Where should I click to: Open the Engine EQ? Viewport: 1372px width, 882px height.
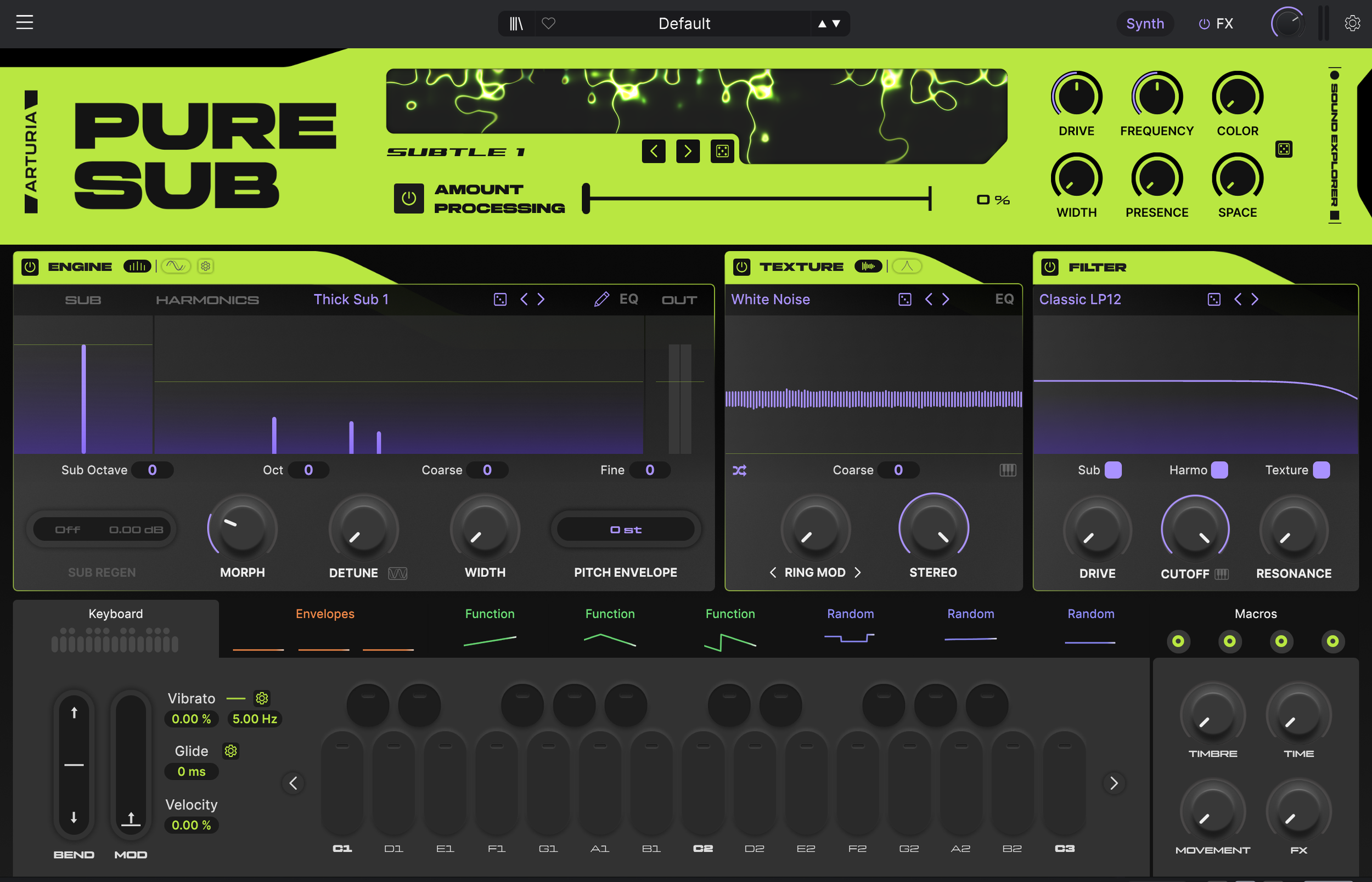click(x=628, y=299)
